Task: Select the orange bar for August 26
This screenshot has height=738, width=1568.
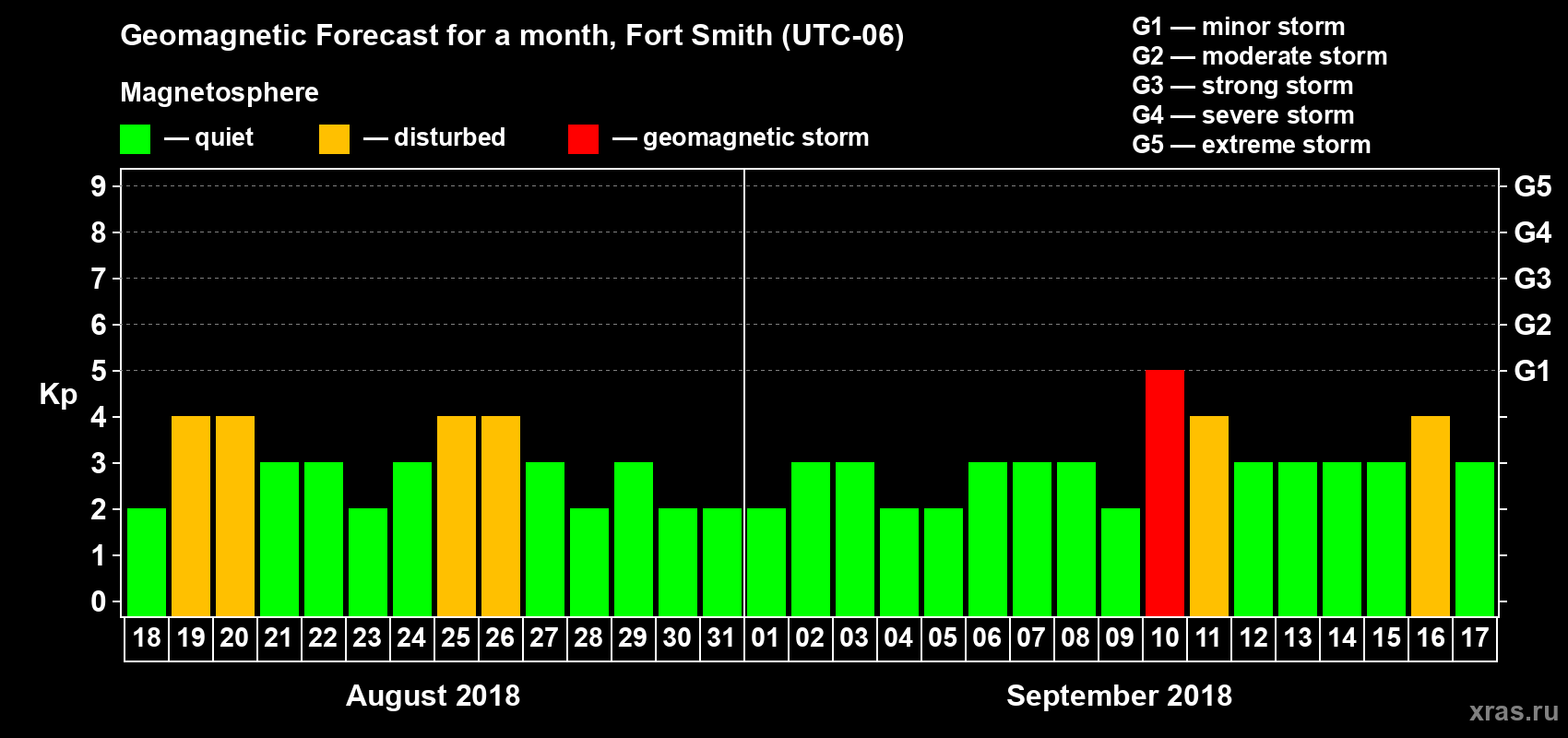Action: coord(501,517)
